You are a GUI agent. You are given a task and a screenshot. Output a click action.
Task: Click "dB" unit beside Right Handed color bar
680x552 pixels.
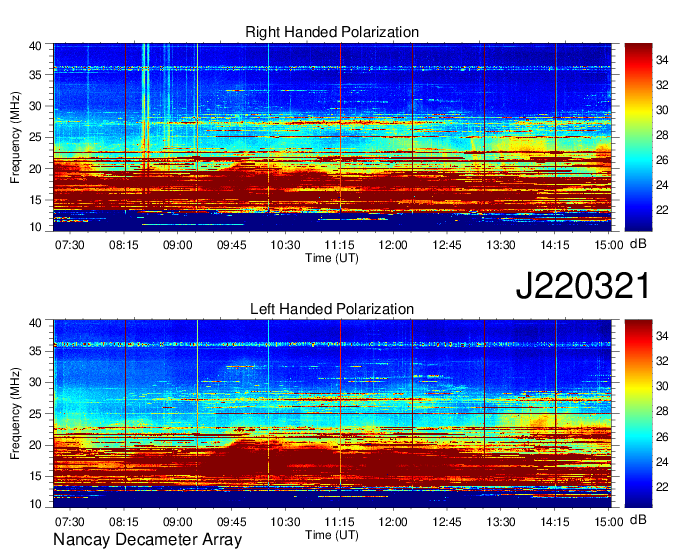tap(638, 244)
